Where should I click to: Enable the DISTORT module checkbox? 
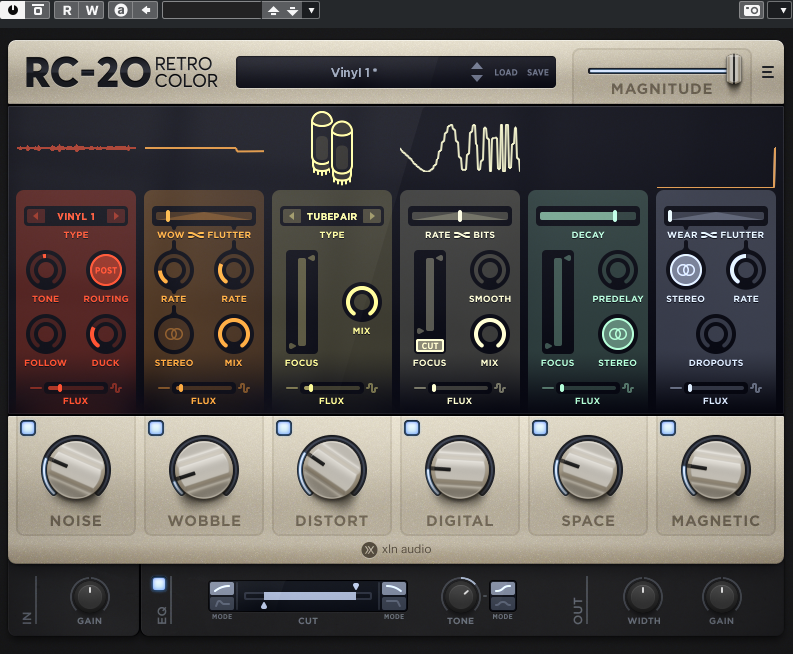pyautogui.click(x=284, y=428)
